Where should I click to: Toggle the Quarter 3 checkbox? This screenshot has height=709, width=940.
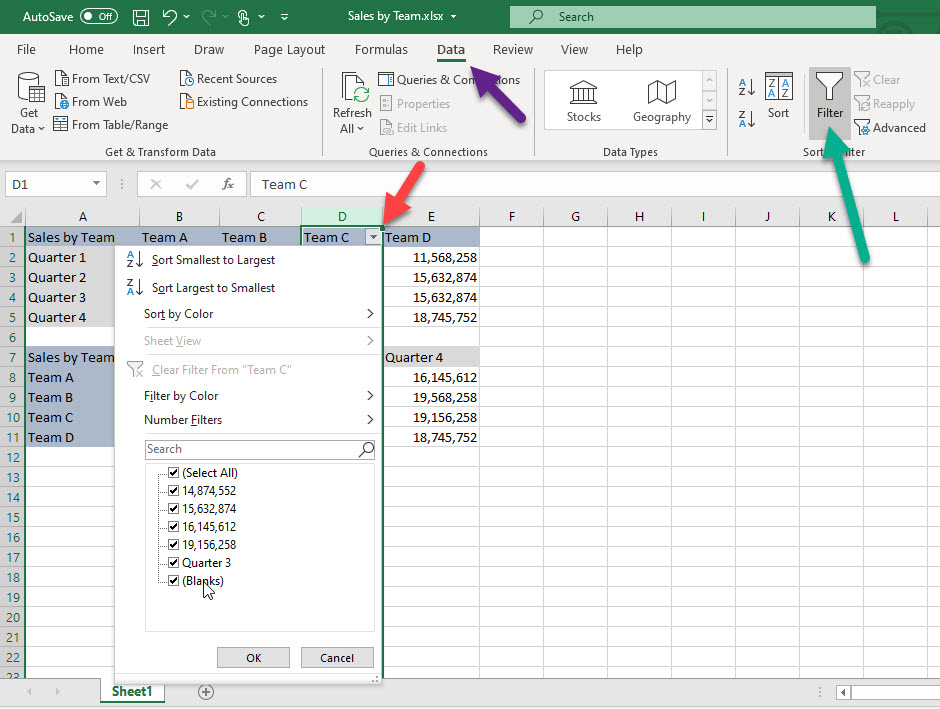(x=173, y=563)
